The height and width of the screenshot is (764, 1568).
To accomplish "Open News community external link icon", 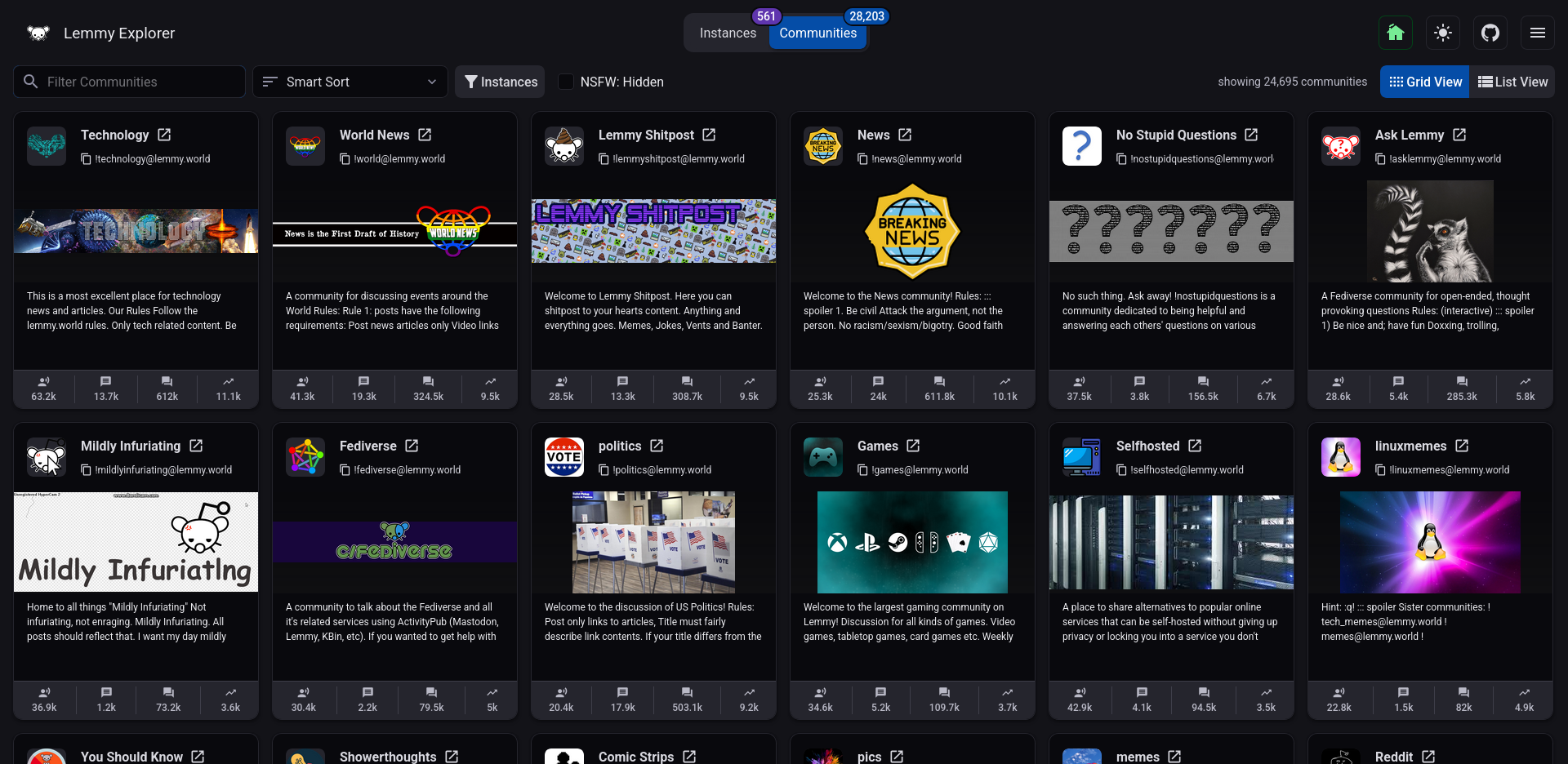I will (x=905, y=135).
